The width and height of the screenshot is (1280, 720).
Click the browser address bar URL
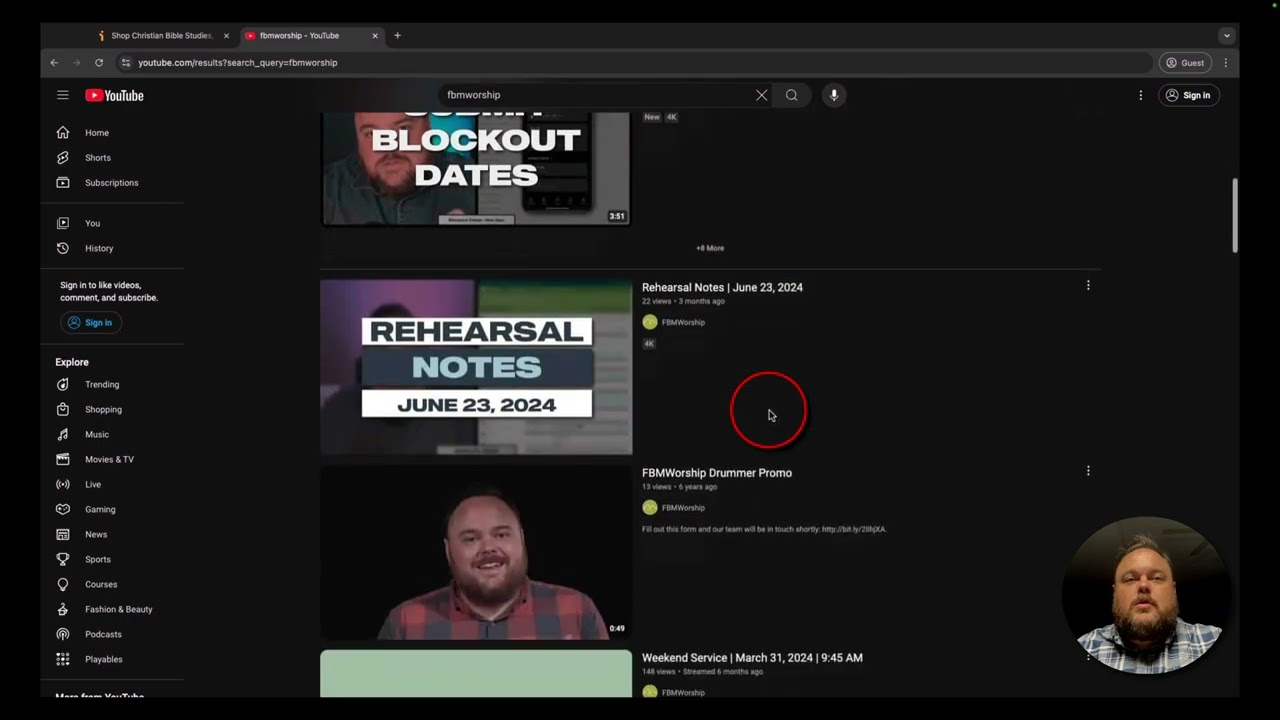237,62
